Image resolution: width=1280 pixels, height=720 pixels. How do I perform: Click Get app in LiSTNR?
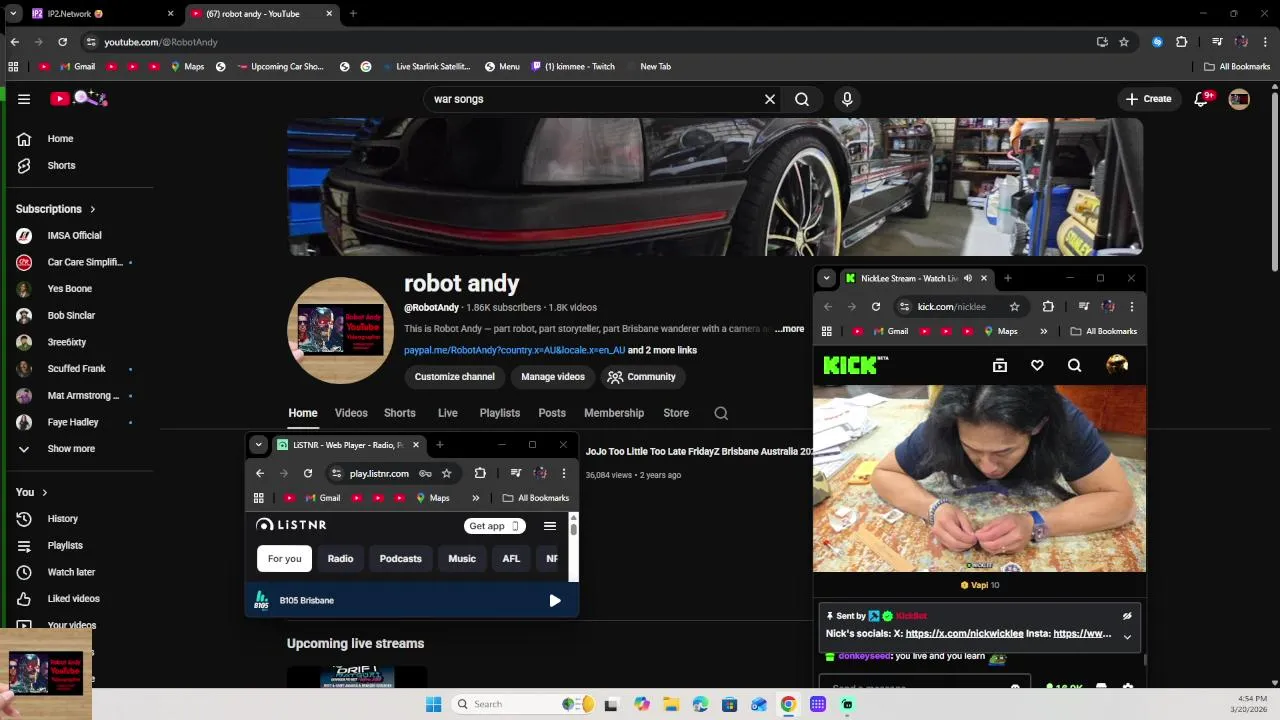(495, 526)
